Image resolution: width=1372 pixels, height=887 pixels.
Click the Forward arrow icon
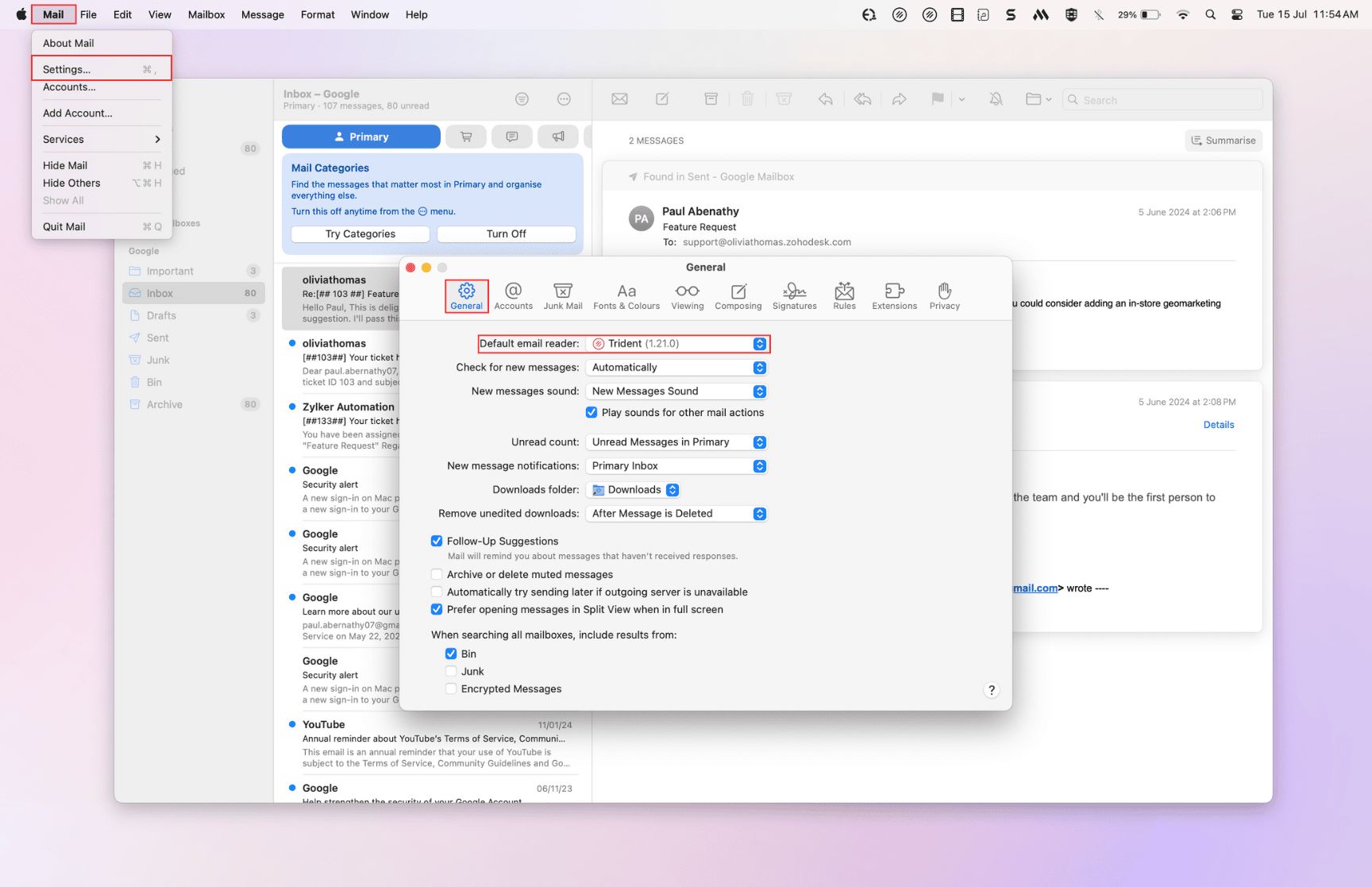(x=899, y=99)
